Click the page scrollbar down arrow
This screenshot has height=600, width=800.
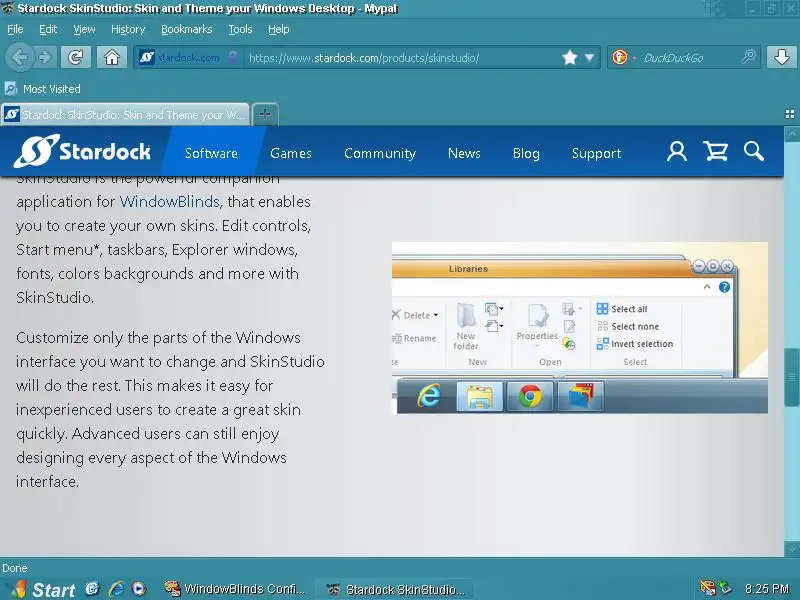pyautogui.click(x=792, y=549)
